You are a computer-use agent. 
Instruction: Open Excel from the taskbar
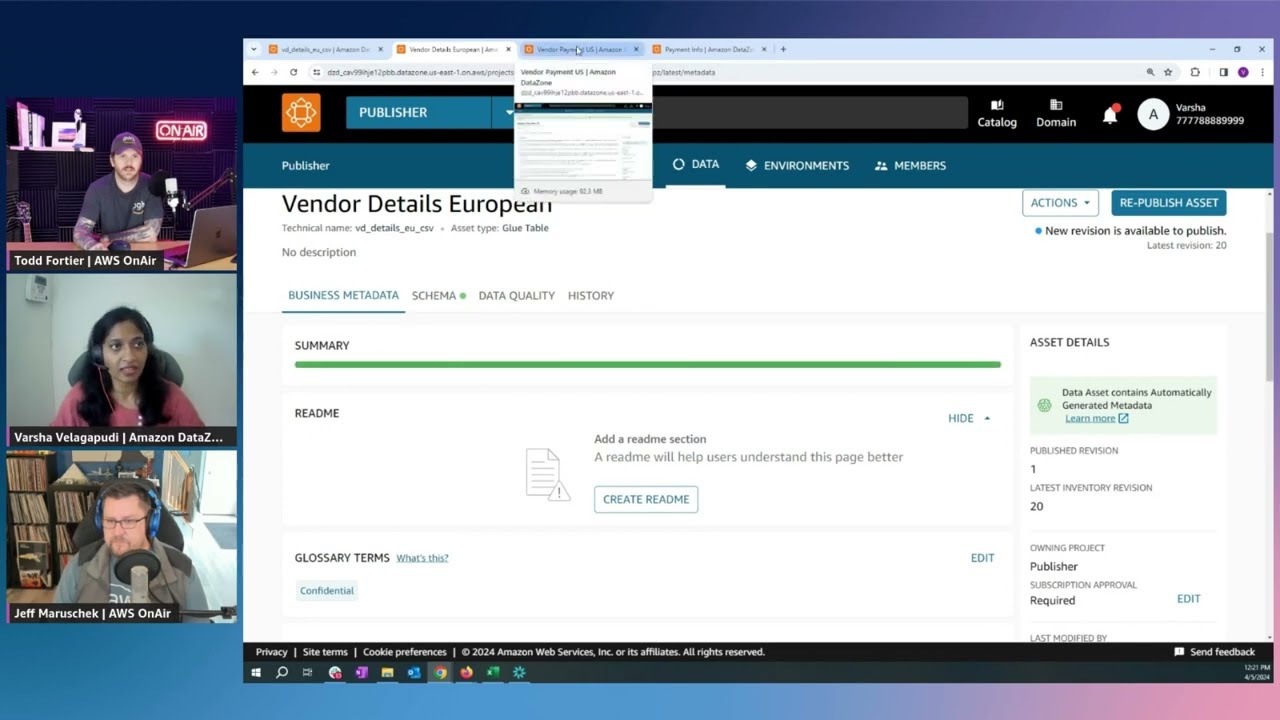(x=492, y=673)
